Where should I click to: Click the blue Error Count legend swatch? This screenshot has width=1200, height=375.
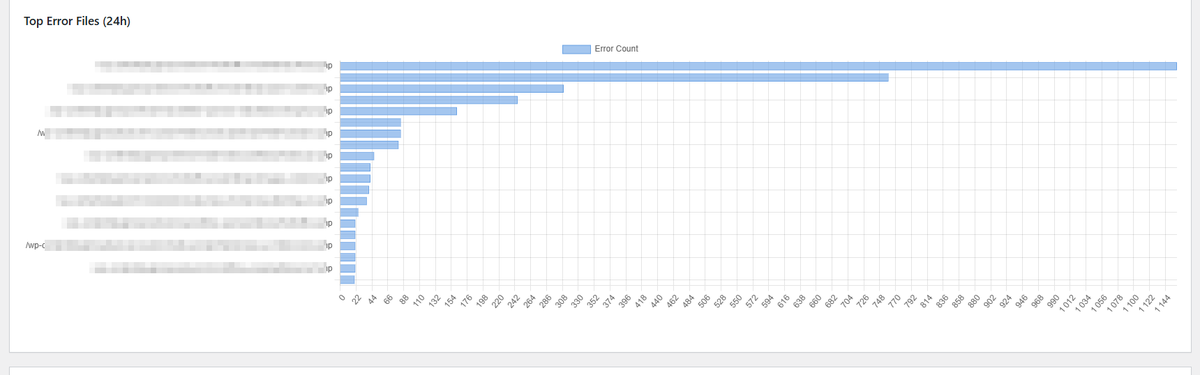pos(576,48)
